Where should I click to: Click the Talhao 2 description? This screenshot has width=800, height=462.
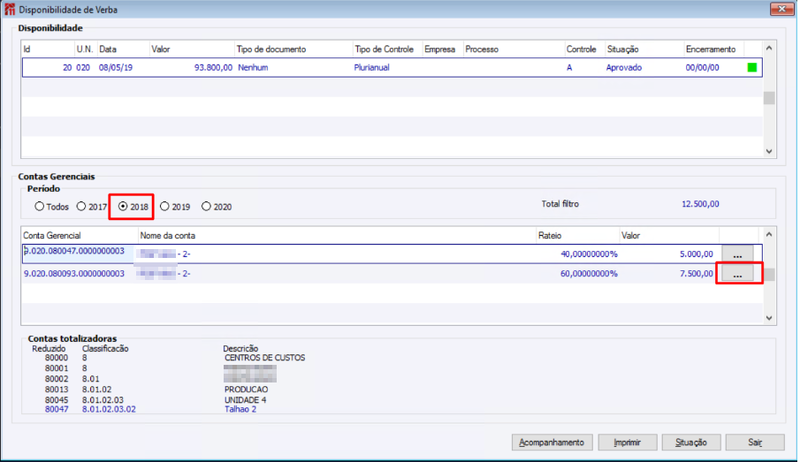coord(240,409)
